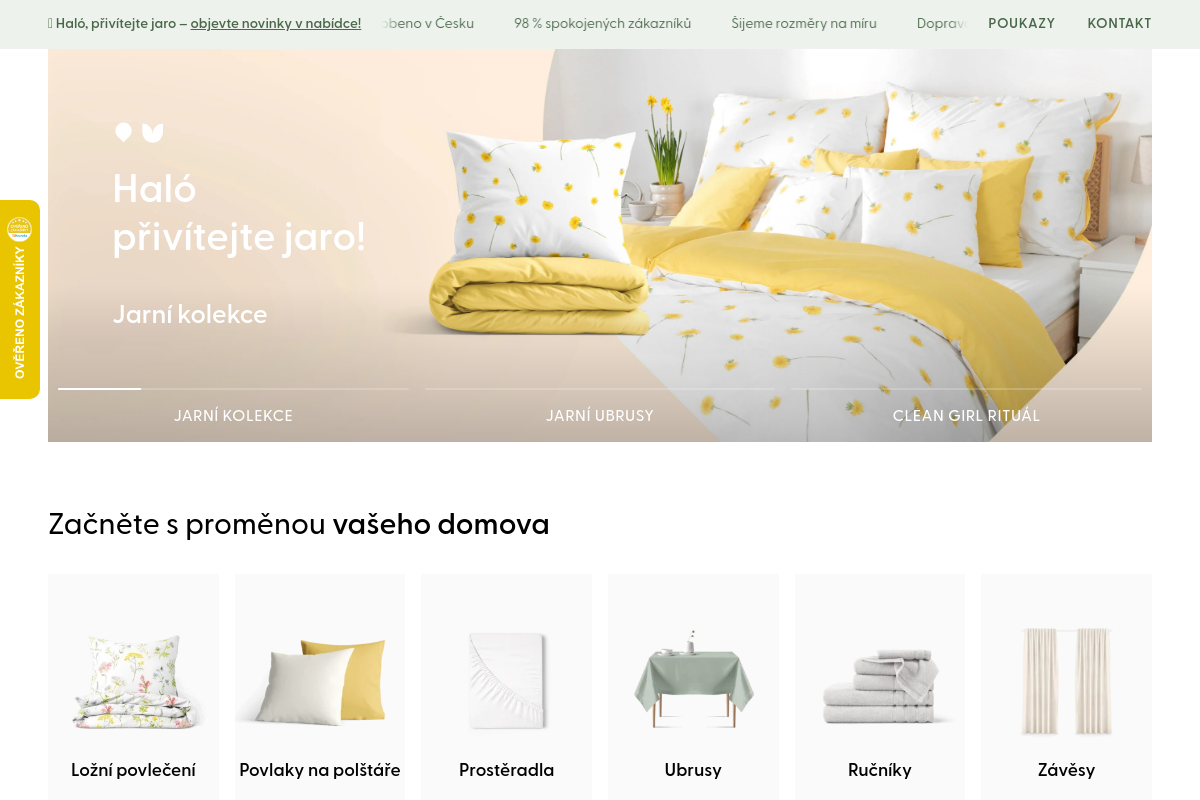Open Ložní povlečení category image
The width and height of the screenshot is (1200, 800).
133,681
